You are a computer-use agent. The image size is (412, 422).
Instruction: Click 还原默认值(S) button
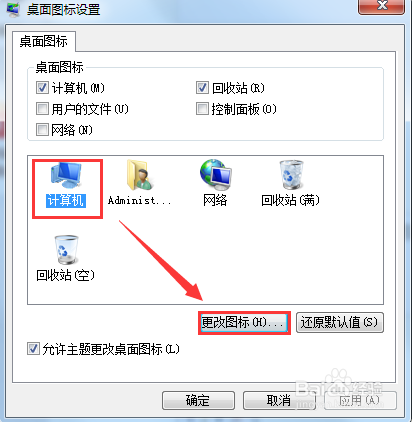point(340,322)
